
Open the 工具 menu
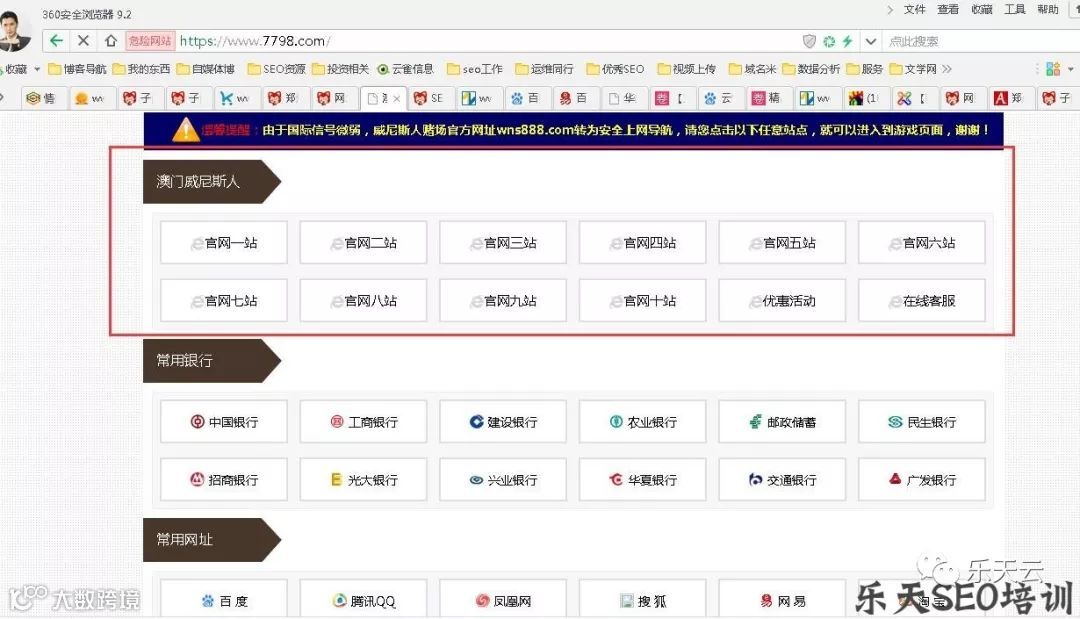pyautogui.click(x=1015, y=10)
